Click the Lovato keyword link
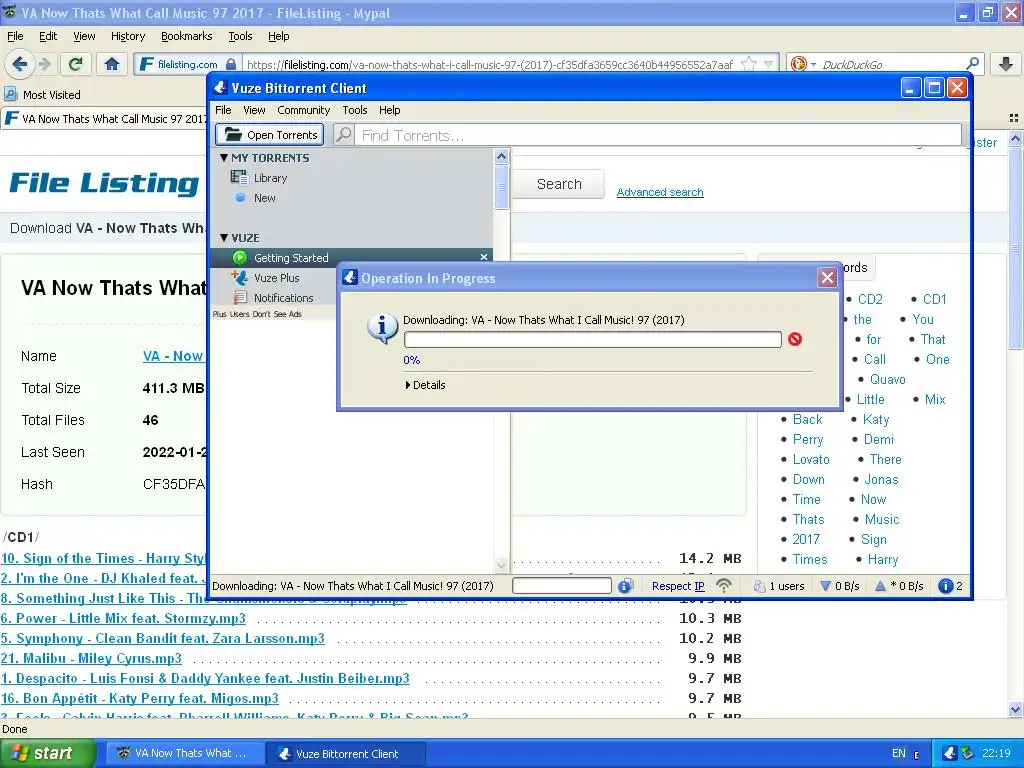 pyautogui.click(x=811, y=459)
